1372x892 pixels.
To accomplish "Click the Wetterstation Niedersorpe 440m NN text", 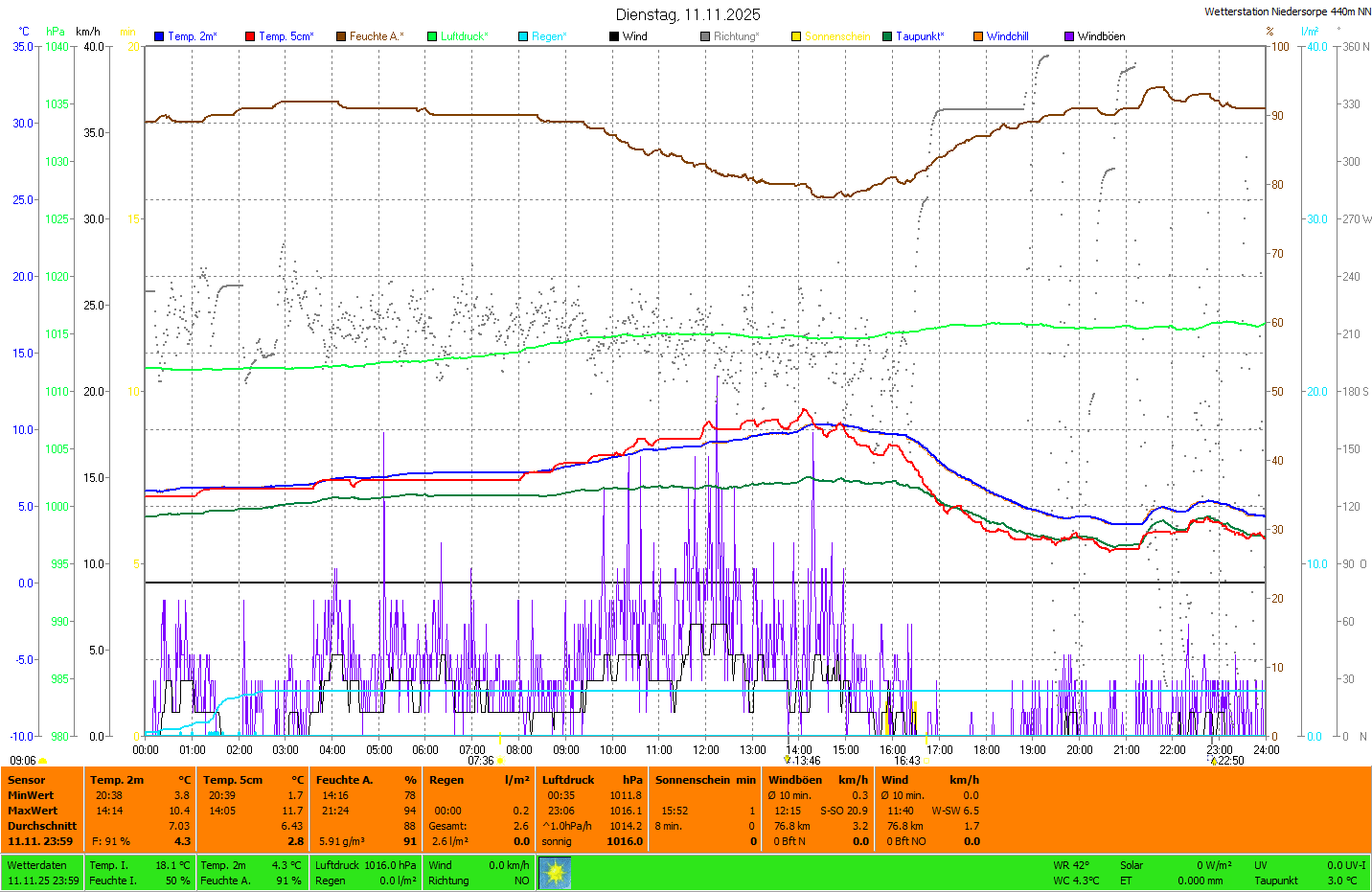I will pyautogui.click(x=1287, y=11).
